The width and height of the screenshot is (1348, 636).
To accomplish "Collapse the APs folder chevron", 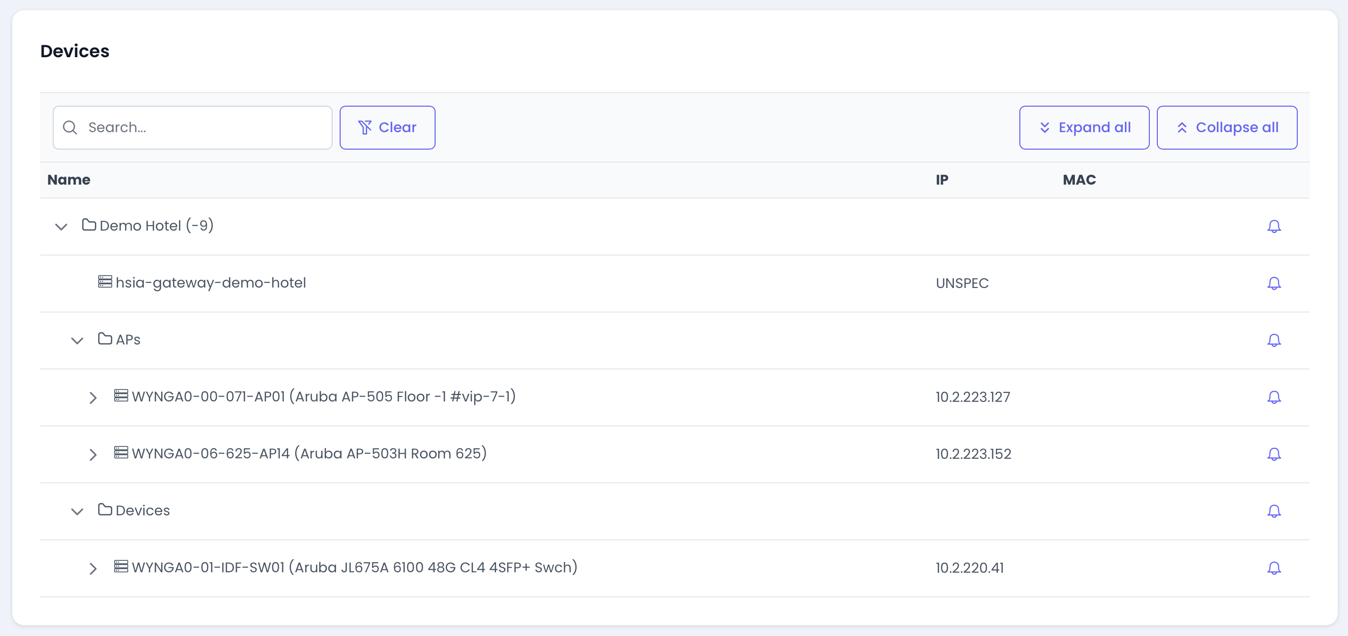I will pos(77,341).
